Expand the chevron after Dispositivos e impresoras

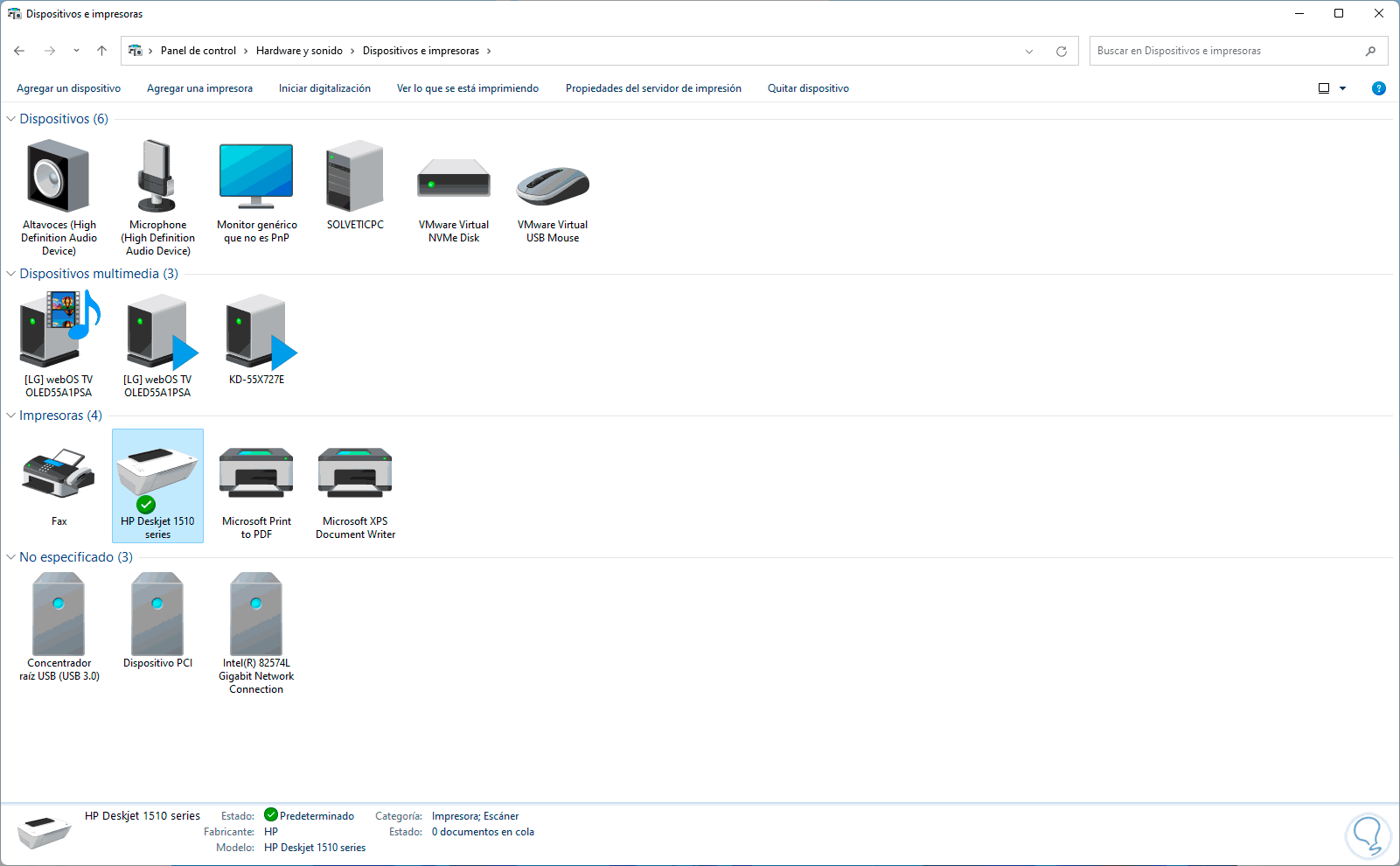(489, 51)
